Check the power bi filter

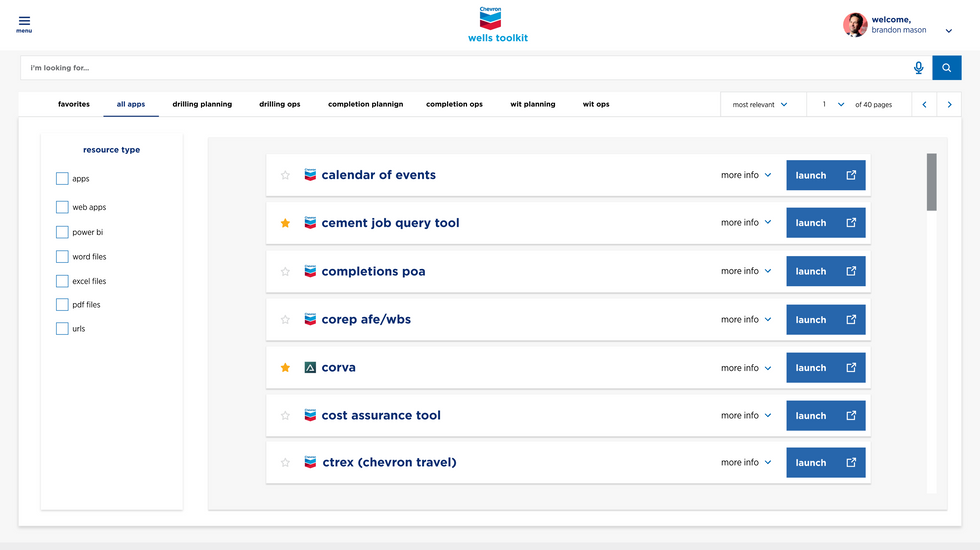click(x=62, y=232)
